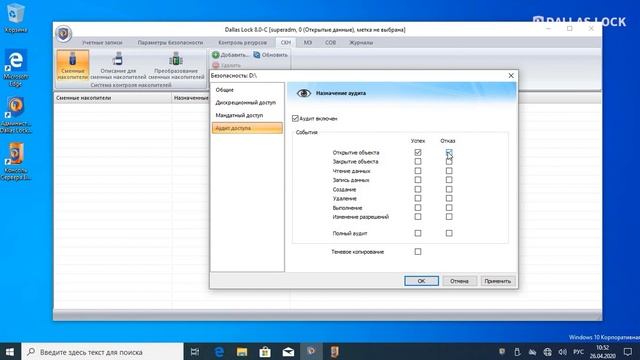
Task: Open the notification center icon
Action: click(x=628, y=352)
